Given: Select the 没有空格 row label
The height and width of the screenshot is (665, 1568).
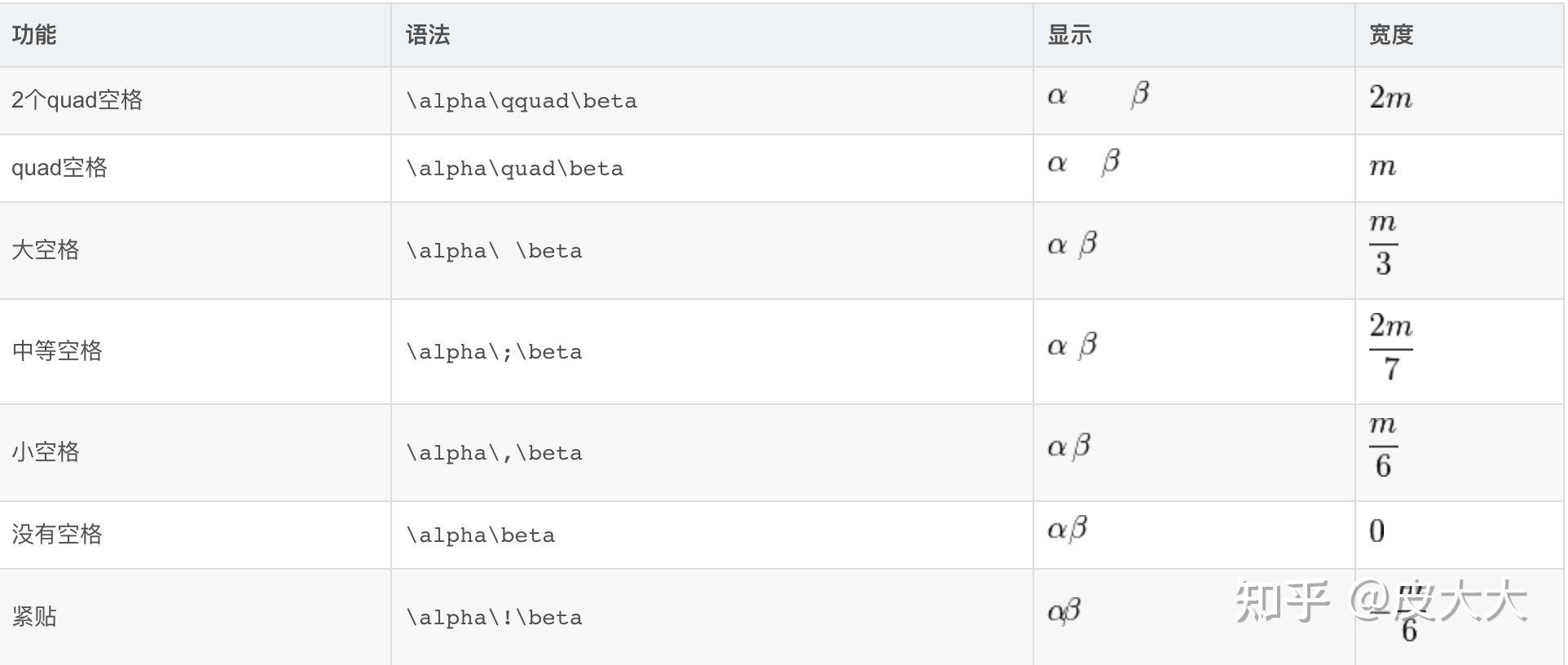Looking at the screenshot, I should 57,535.
